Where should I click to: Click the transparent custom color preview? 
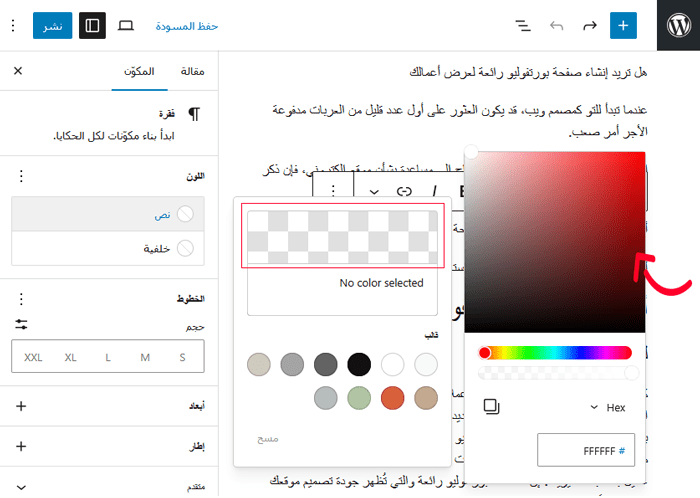click(342, 237)
